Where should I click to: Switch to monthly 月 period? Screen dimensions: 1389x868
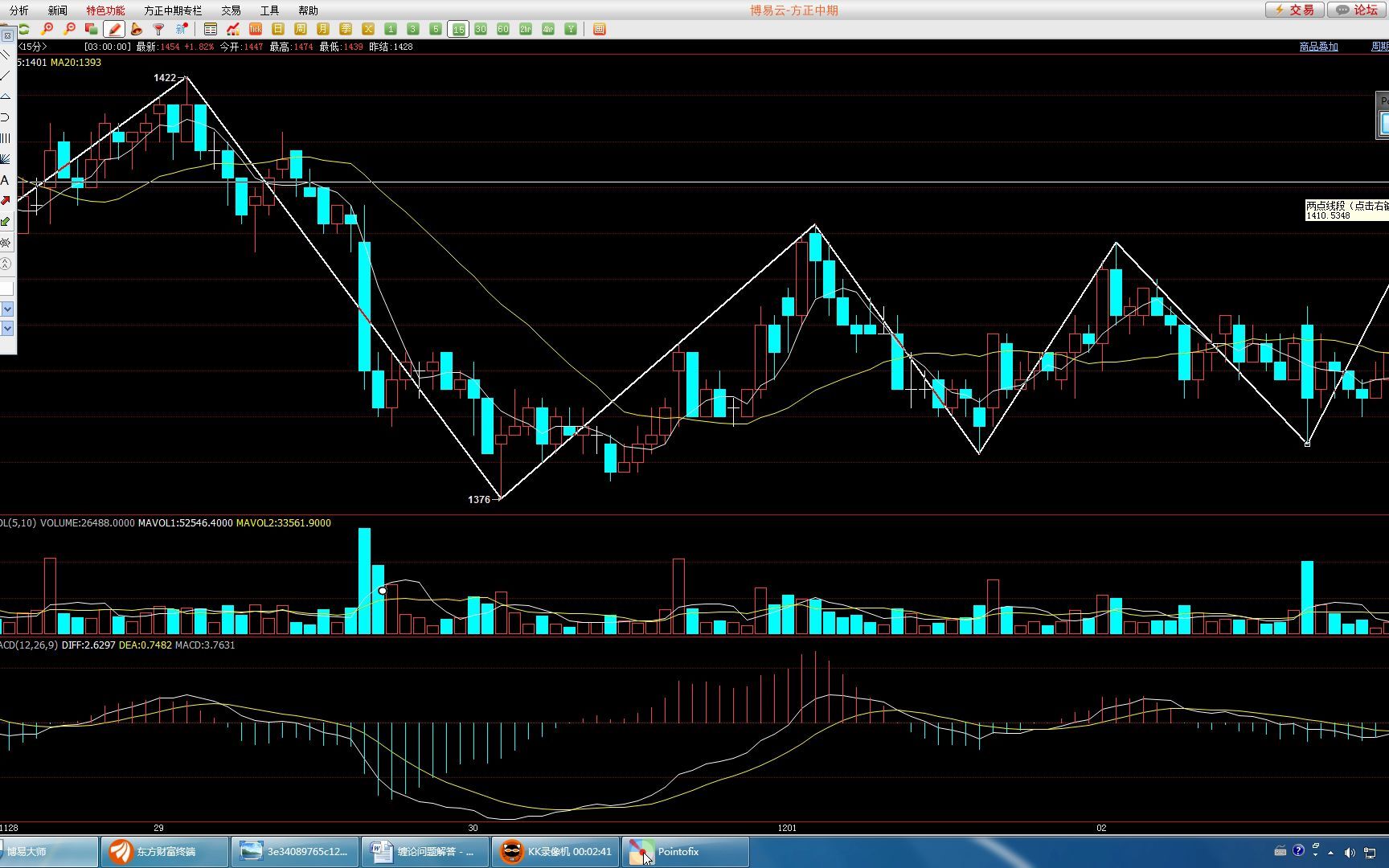click(323, 29)
